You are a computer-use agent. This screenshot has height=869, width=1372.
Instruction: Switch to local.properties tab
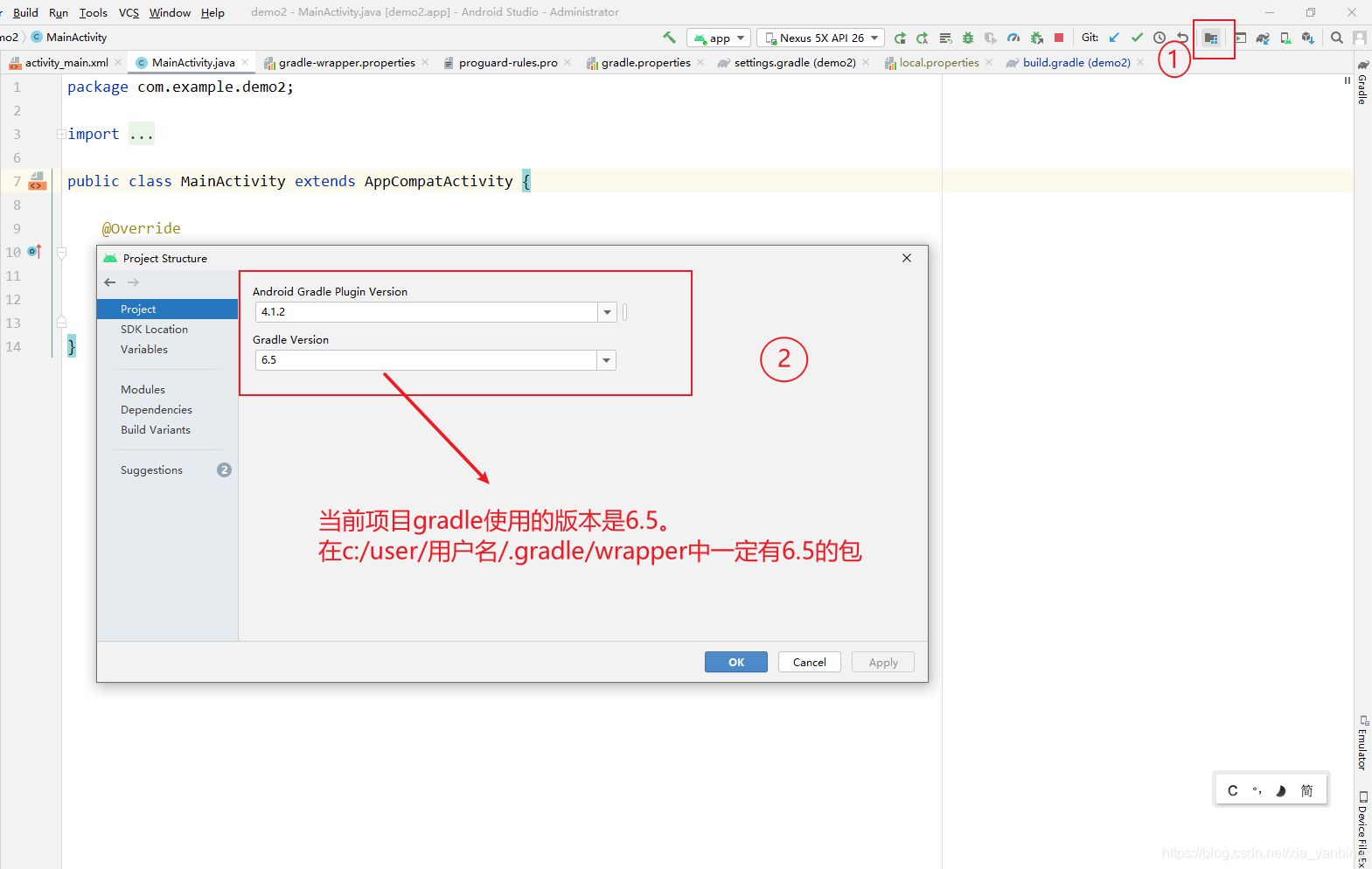(939, 62)
